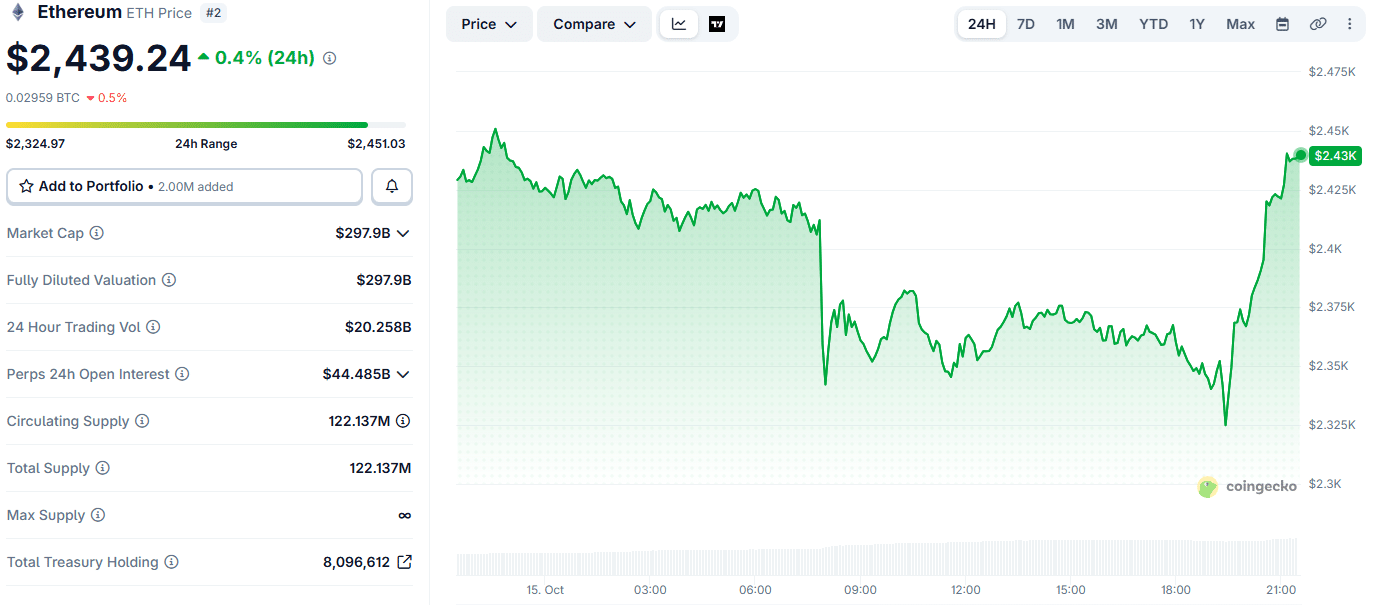Click the $2,324.97 range low value
The height and width of the screenshot is (605, 1377).
[36, 144]
